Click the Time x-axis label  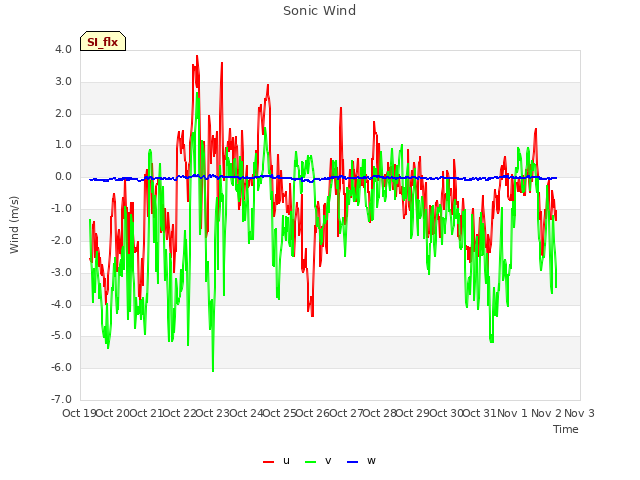(x=566, y=429)
